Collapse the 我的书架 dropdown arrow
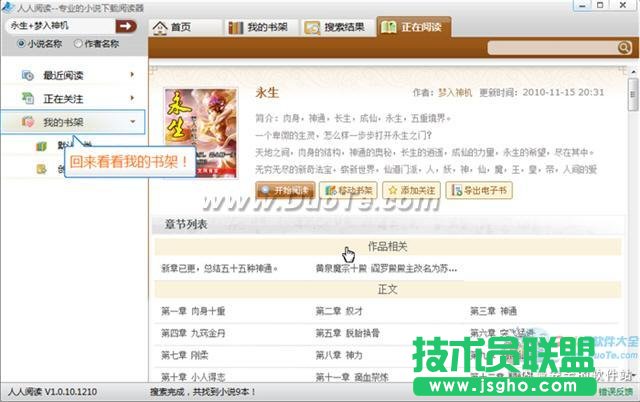 click(133, 122)
